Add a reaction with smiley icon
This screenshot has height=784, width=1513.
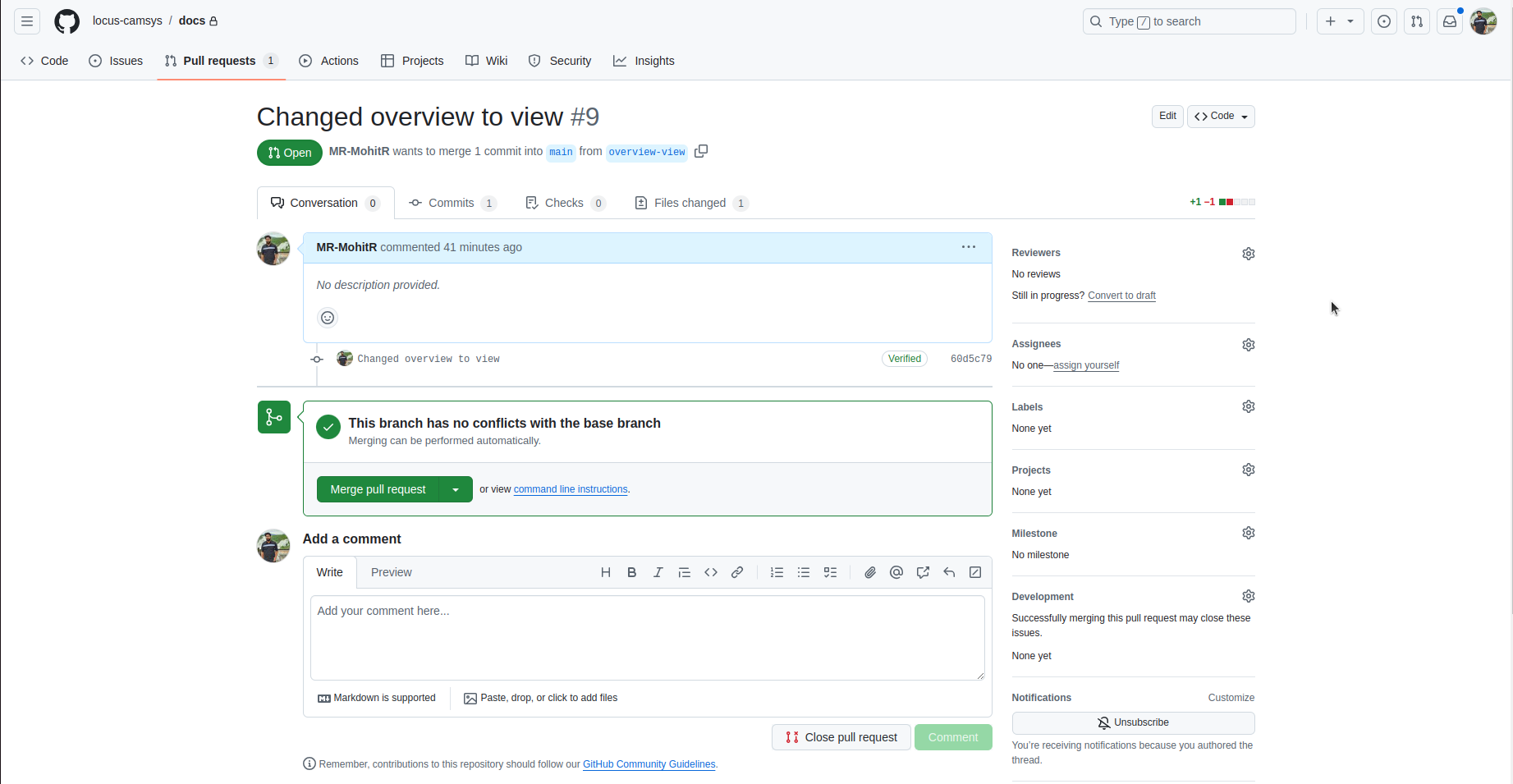click(x=328, y=318)
